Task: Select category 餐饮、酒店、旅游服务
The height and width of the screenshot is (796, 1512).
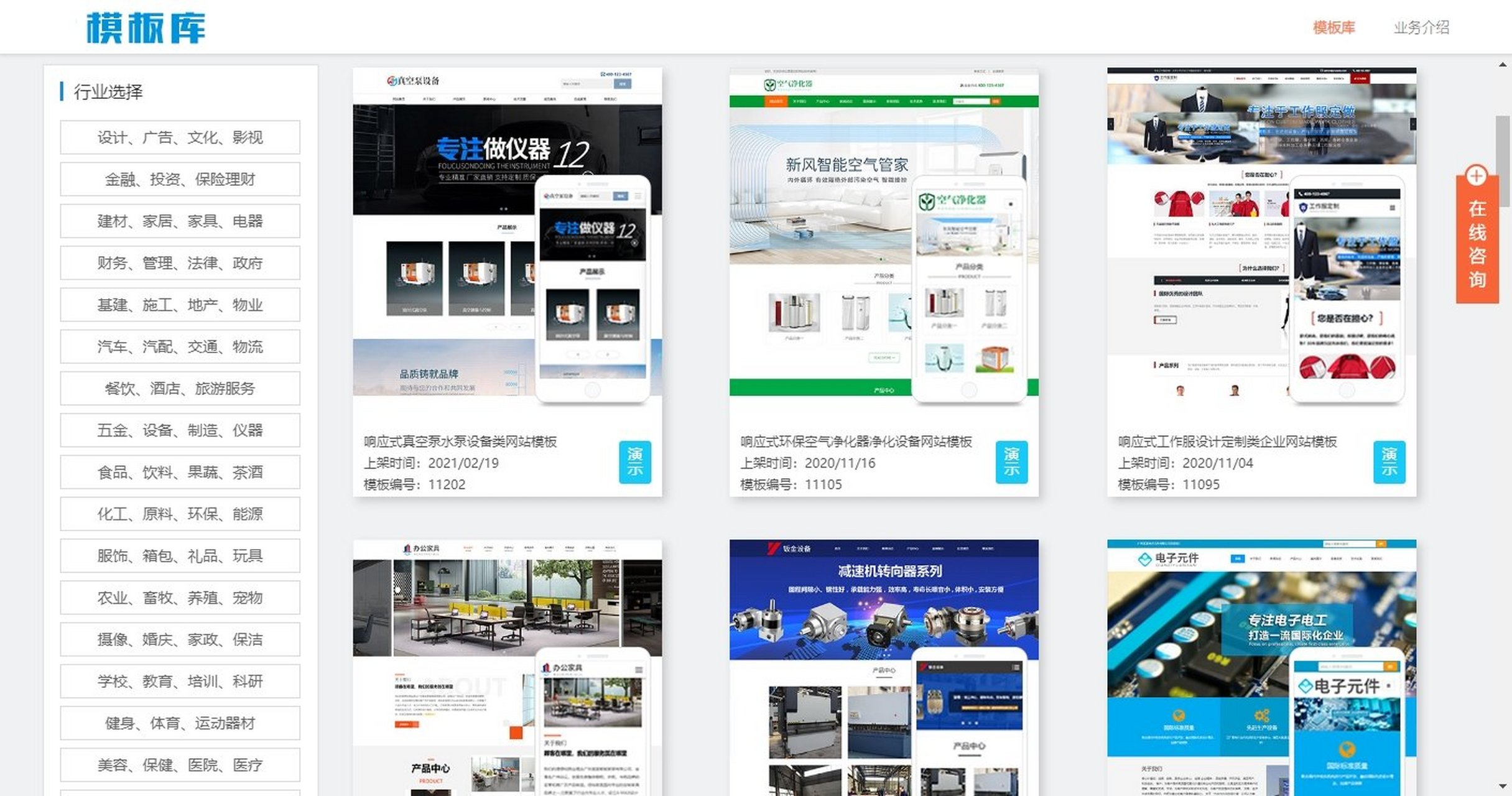Action: (x=180, y=388)
